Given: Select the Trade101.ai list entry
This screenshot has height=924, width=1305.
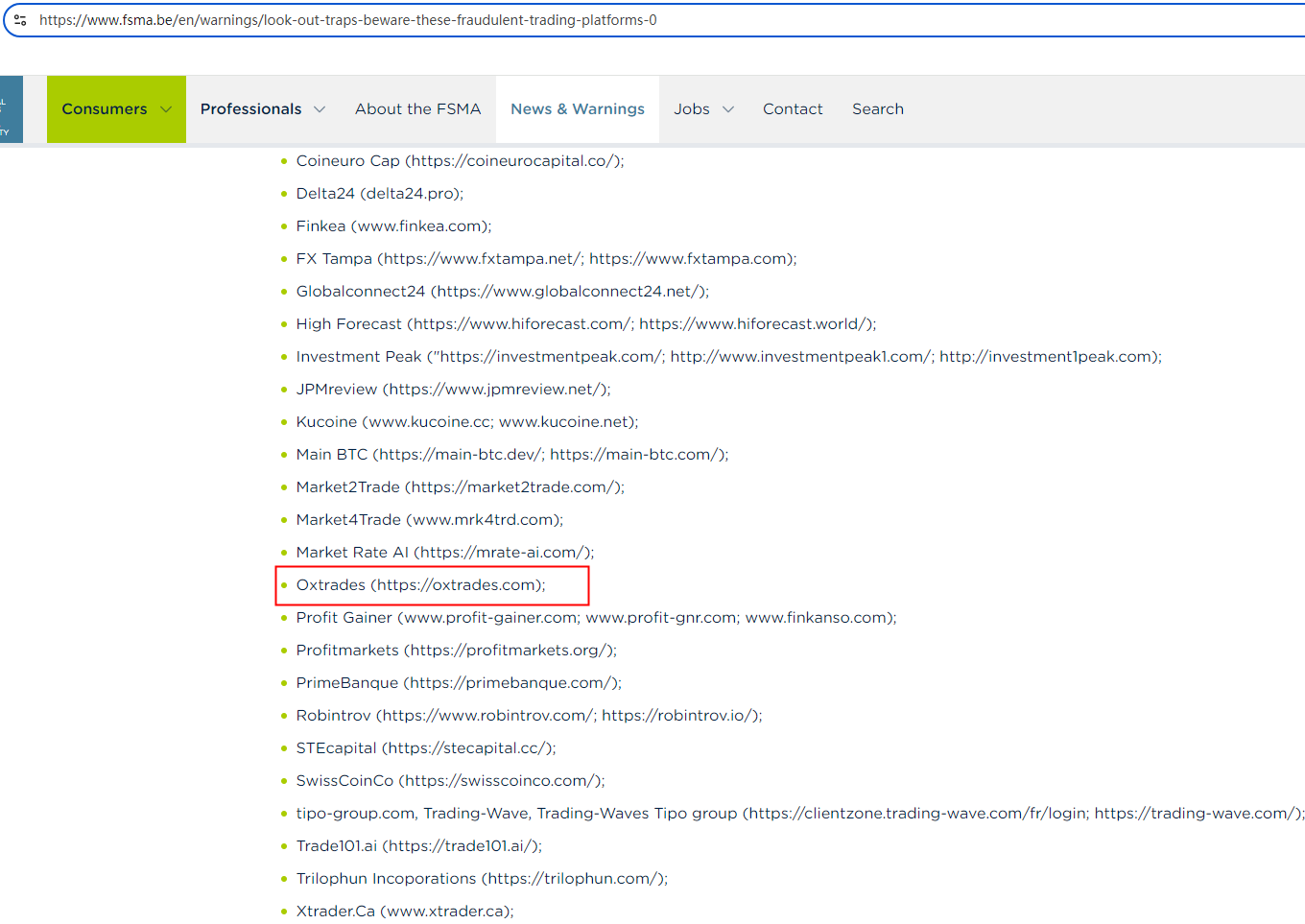Looking at the screenshot, I should pos(418,846).
